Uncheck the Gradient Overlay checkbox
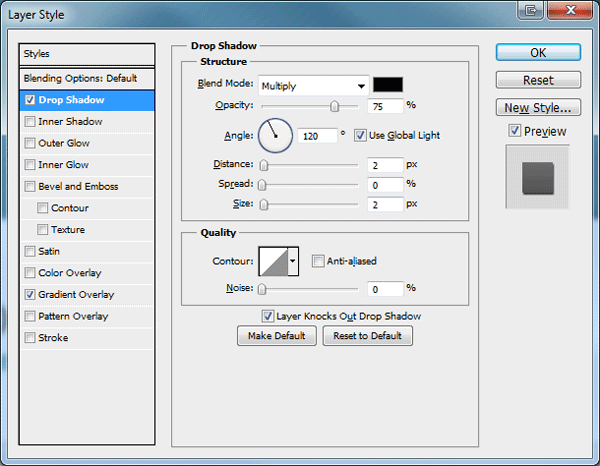 tap(30, 295)
